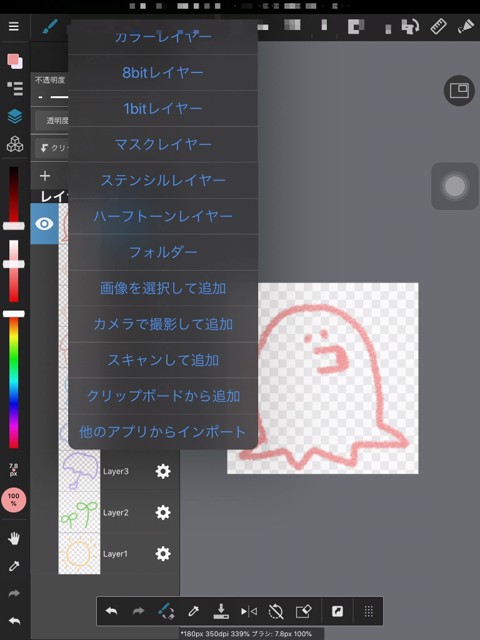This screenshot has width=480, height=640.
Task: Open Layer2 gear settings
Action: tap(163, 512)
